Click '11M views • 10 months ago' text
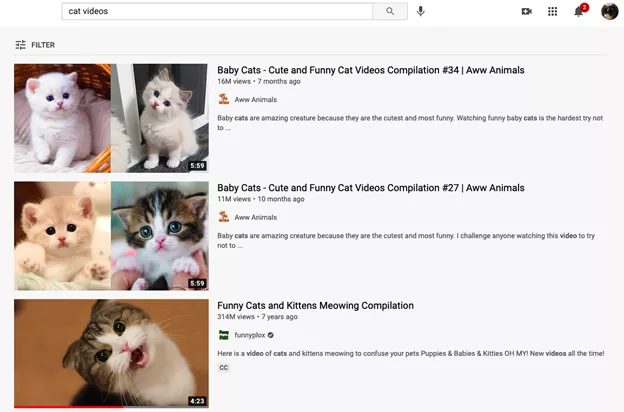The image size is (624, 412). (261, 199)
